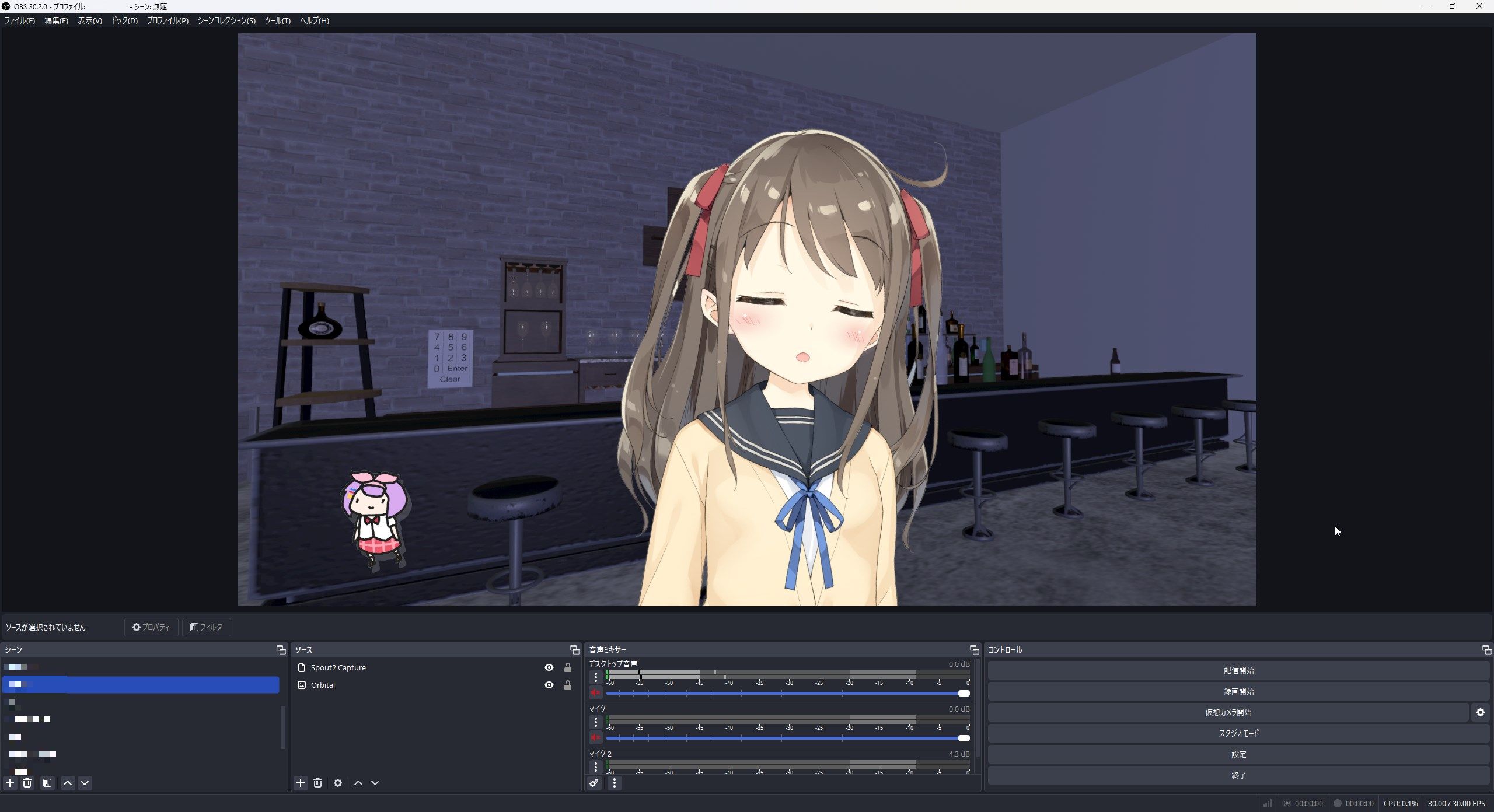The width and height of the screenshot is (1494, 812).
Task: Toggle visibility of Orbital source
Action: point(549,685)
